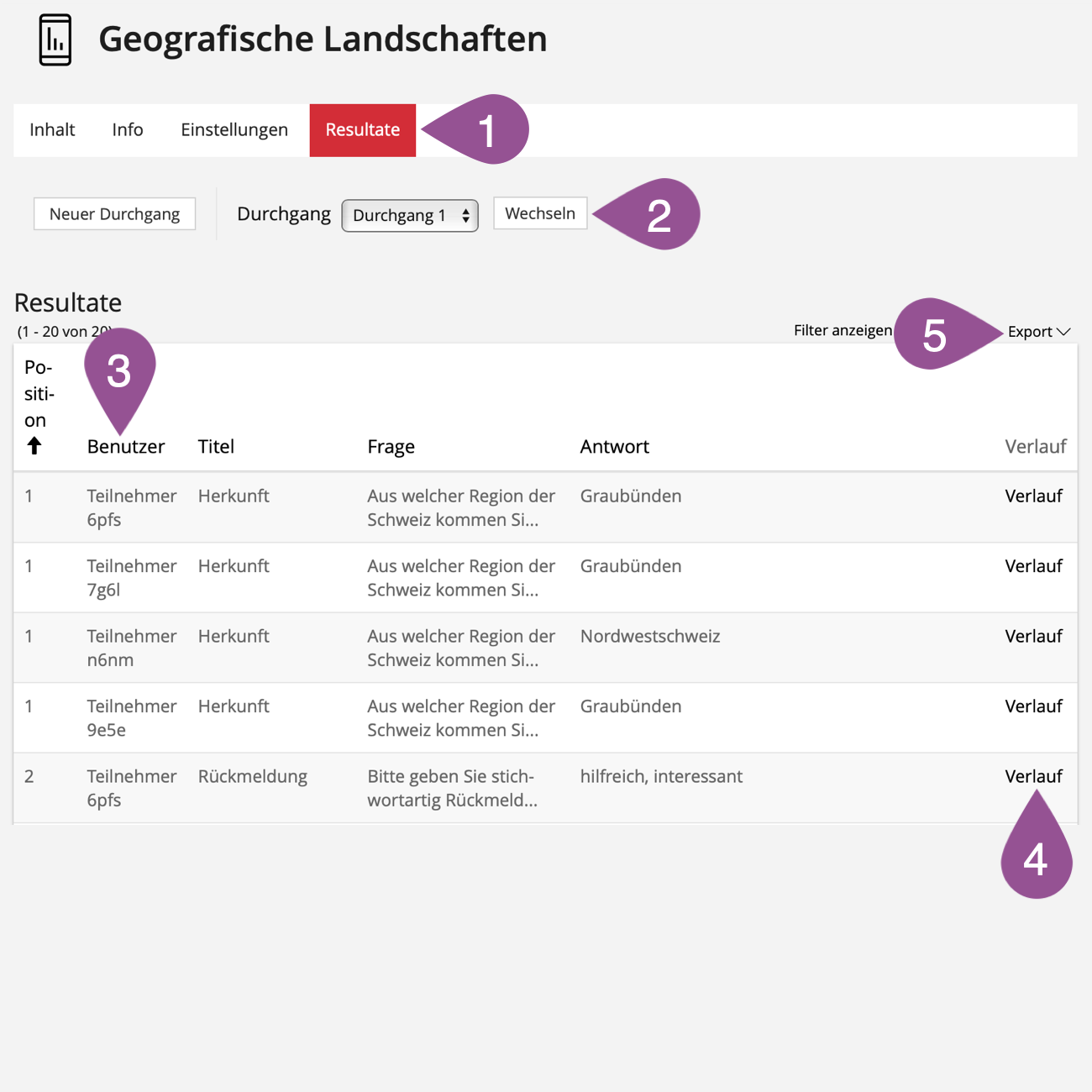The height and width of the screenshot is (1092, 1092).
Task: Click the Neuer Durchgang button
Action: click(114, 214)
